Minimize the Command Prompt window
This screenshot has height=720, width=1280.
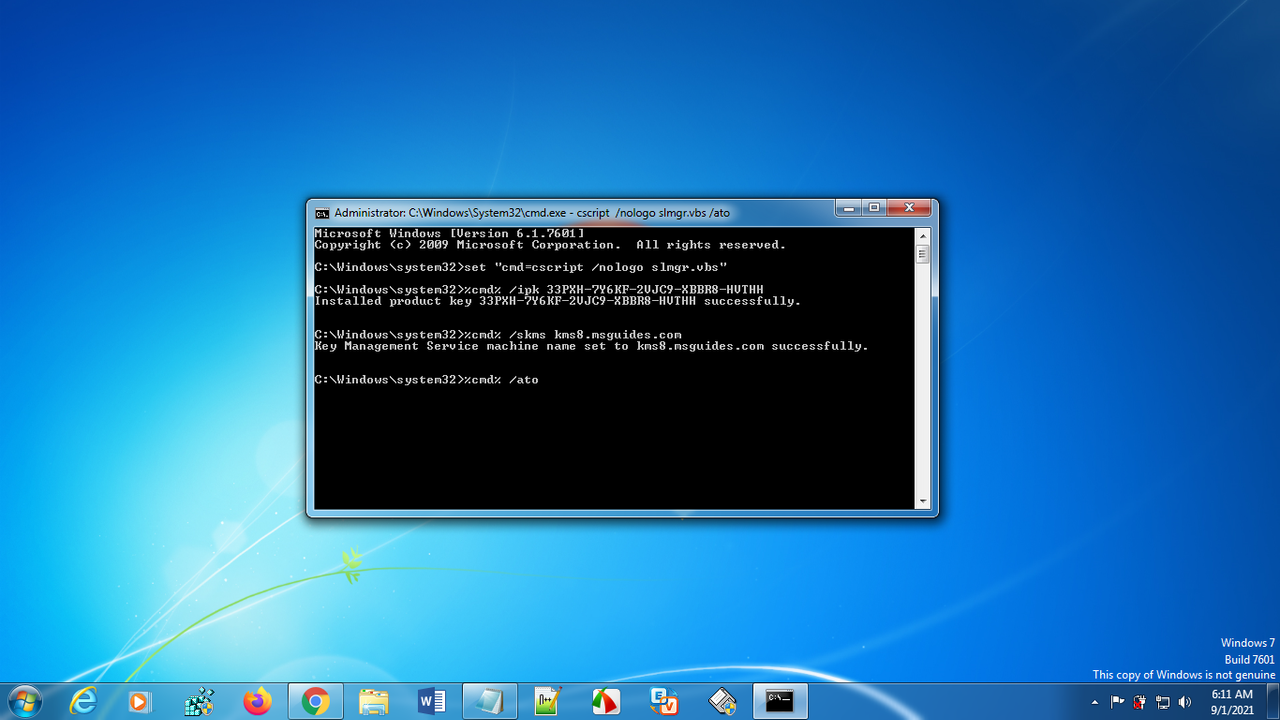click(x=848, y=207)
